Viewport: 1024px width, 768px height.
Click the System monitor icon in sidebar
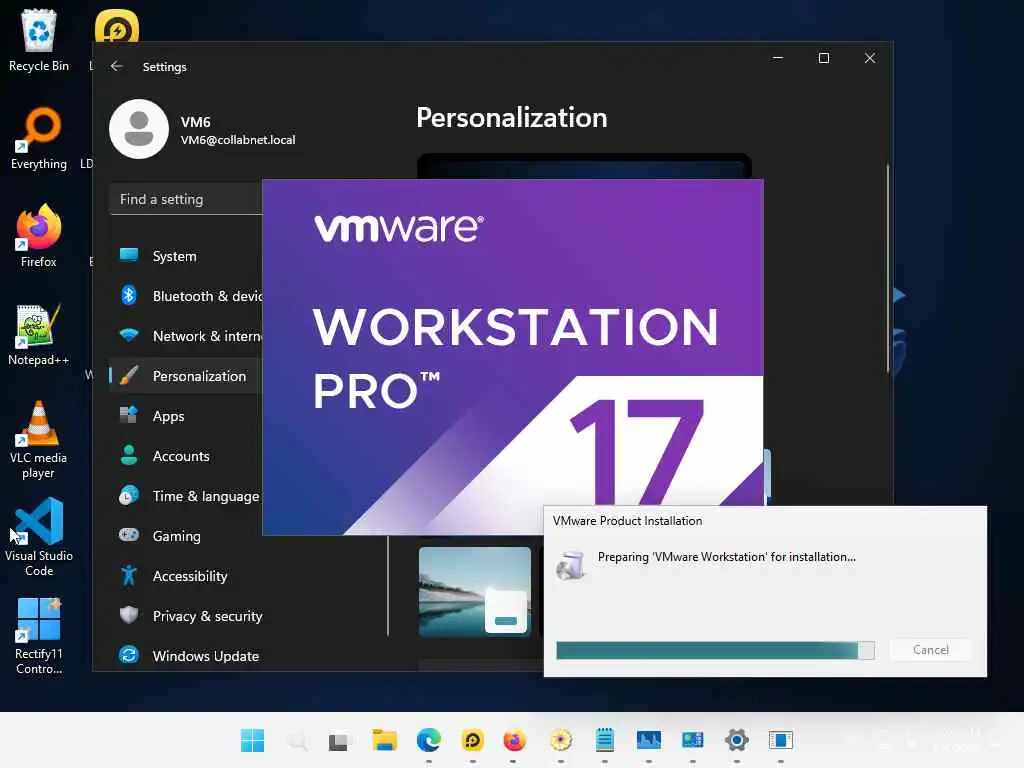click(x=129, y=255)
